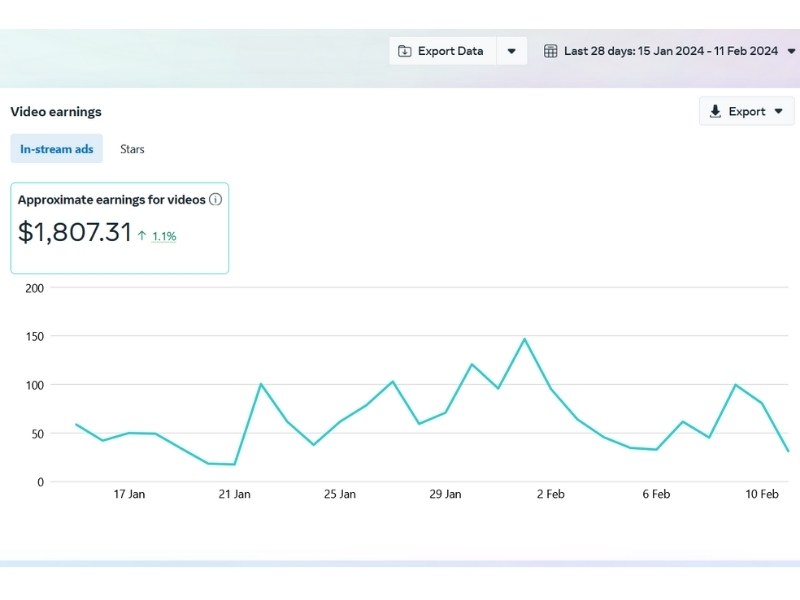Click the Export button in Video earnings
Screen dimensions: 800x600
[x=746, y=111]
